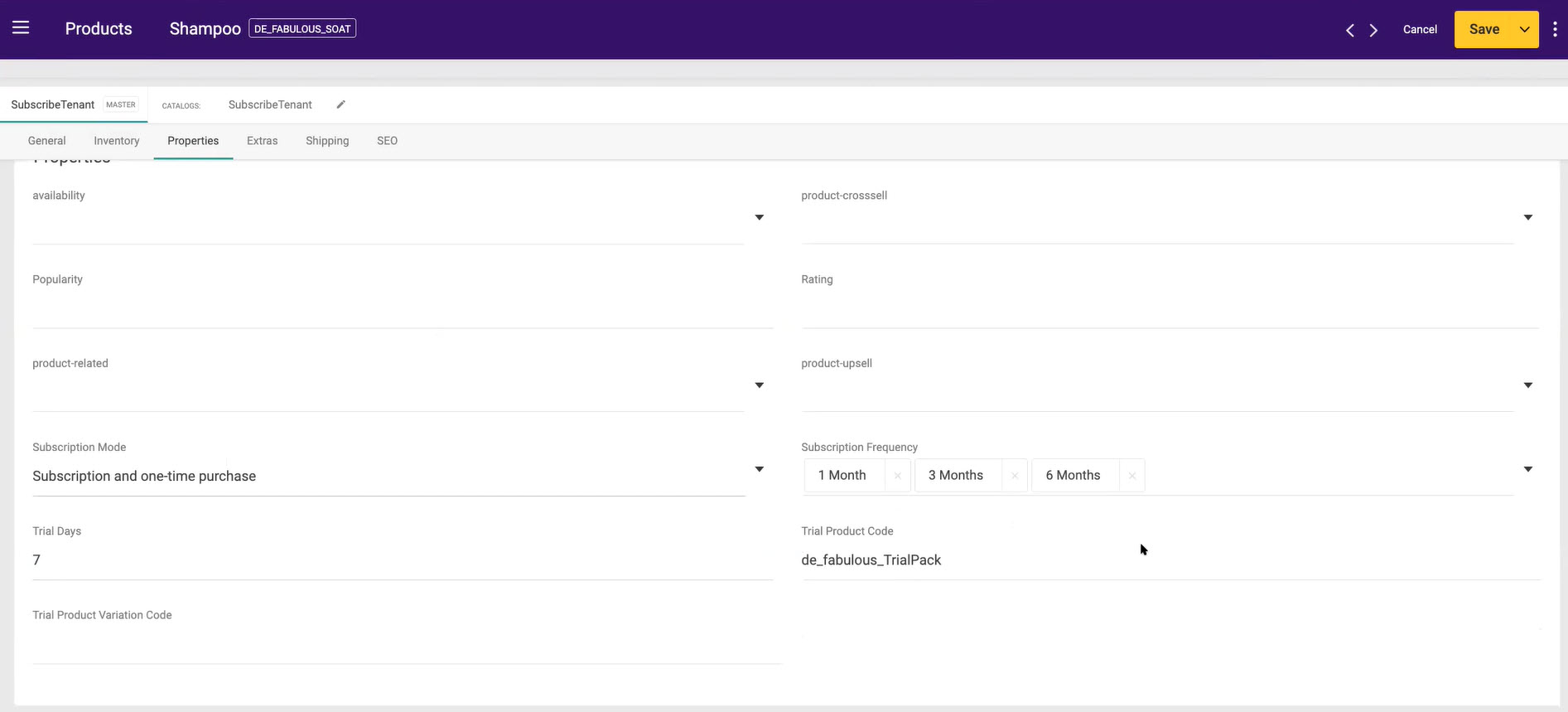The image size is (1568, 712).
Task: Click the Popularity input field
Action: [x=403, y=309]
